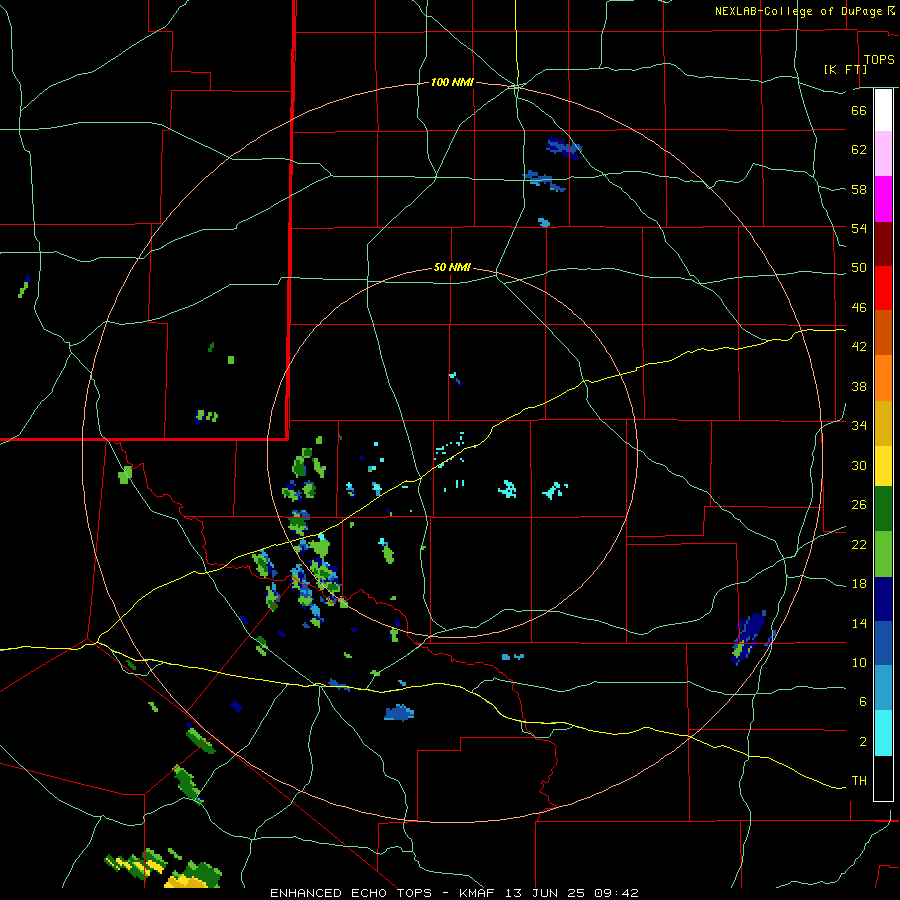Select the '54' legend value

859,228
